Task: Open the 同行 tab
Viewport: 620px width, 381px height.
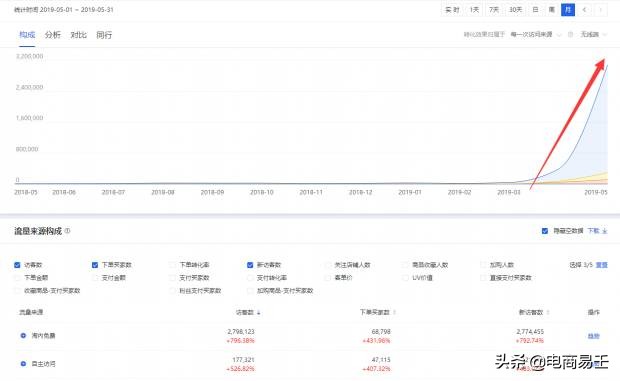Action: point(104,35)
